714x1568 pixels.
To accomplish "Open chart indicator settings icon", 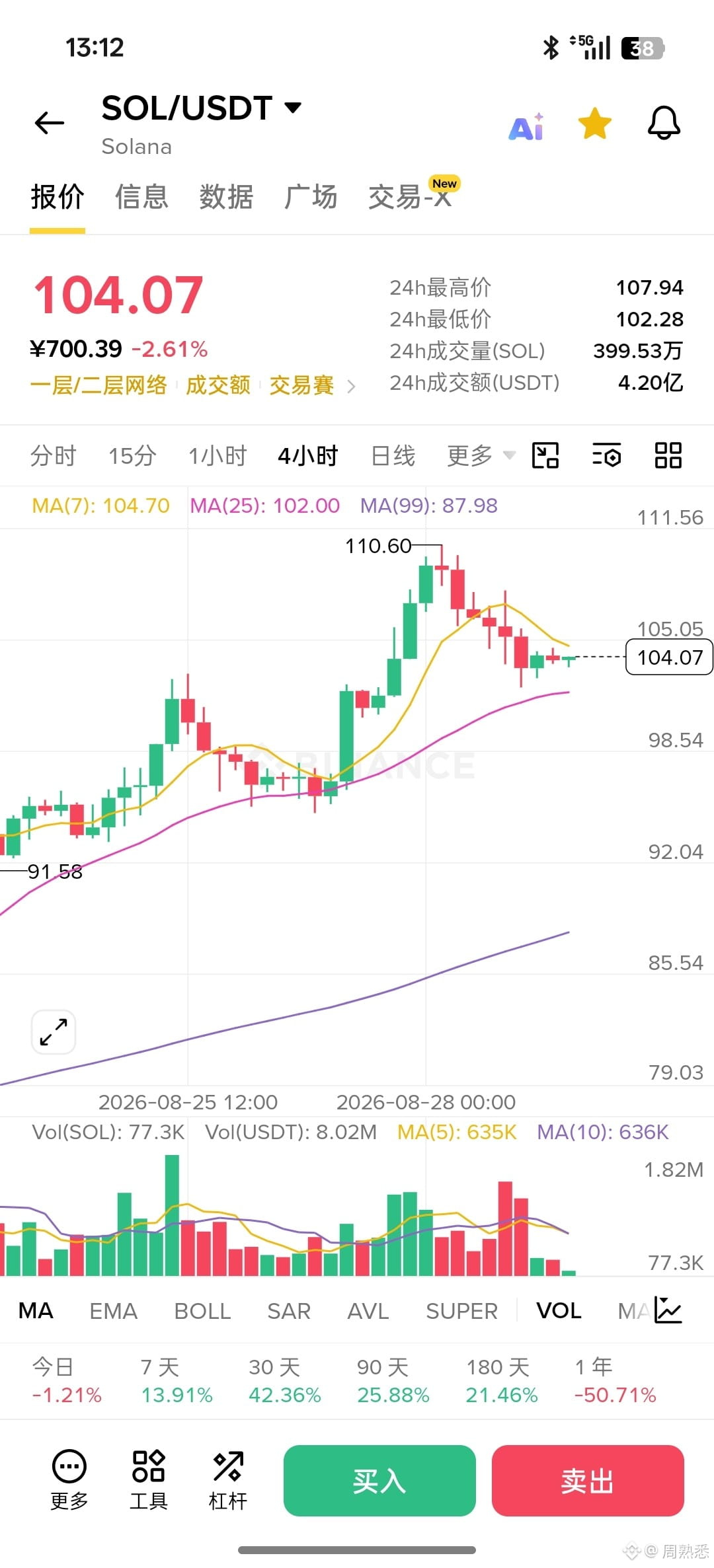I will (606, 455).
